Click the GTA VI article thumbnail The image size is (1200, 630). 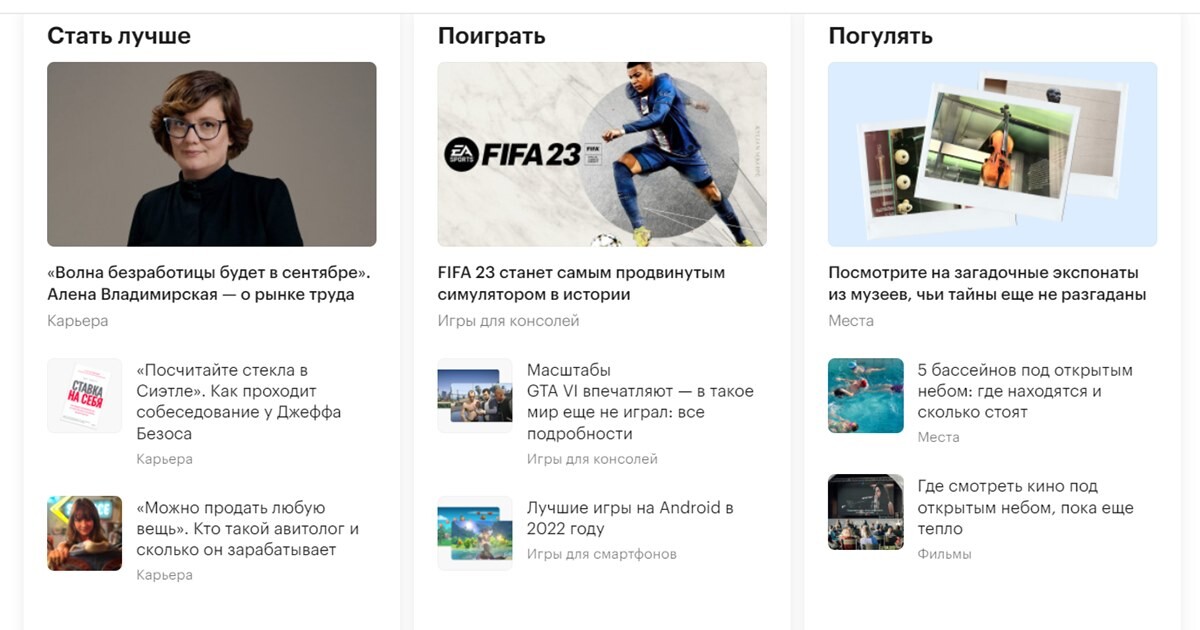click(x=475, y=396)
